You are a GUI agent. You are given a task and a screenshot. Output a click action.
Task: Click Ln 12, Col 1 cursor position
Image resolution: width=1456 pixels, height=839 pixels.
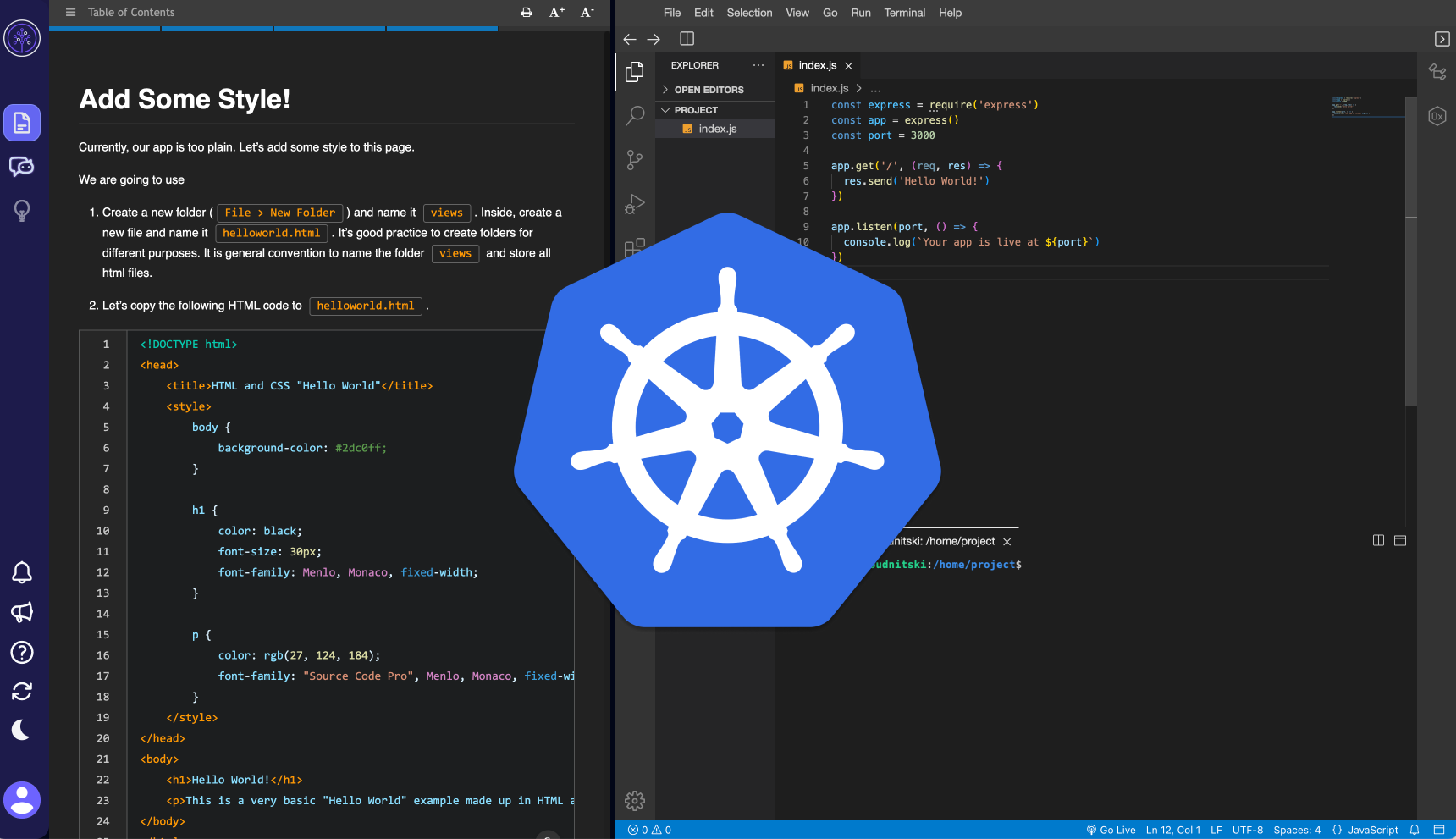pos(1173,830)
